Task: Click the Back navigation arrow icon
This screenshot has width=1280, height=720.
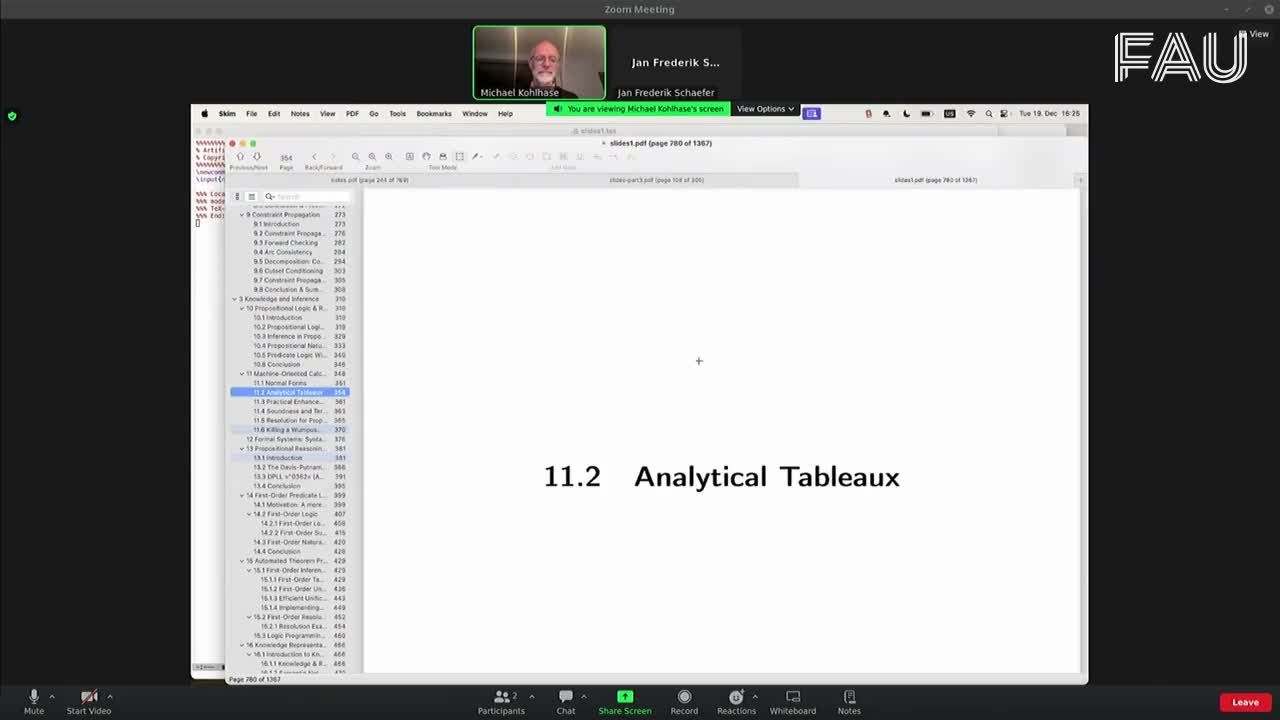Action: pyautogui.click(x=315, y=156)
